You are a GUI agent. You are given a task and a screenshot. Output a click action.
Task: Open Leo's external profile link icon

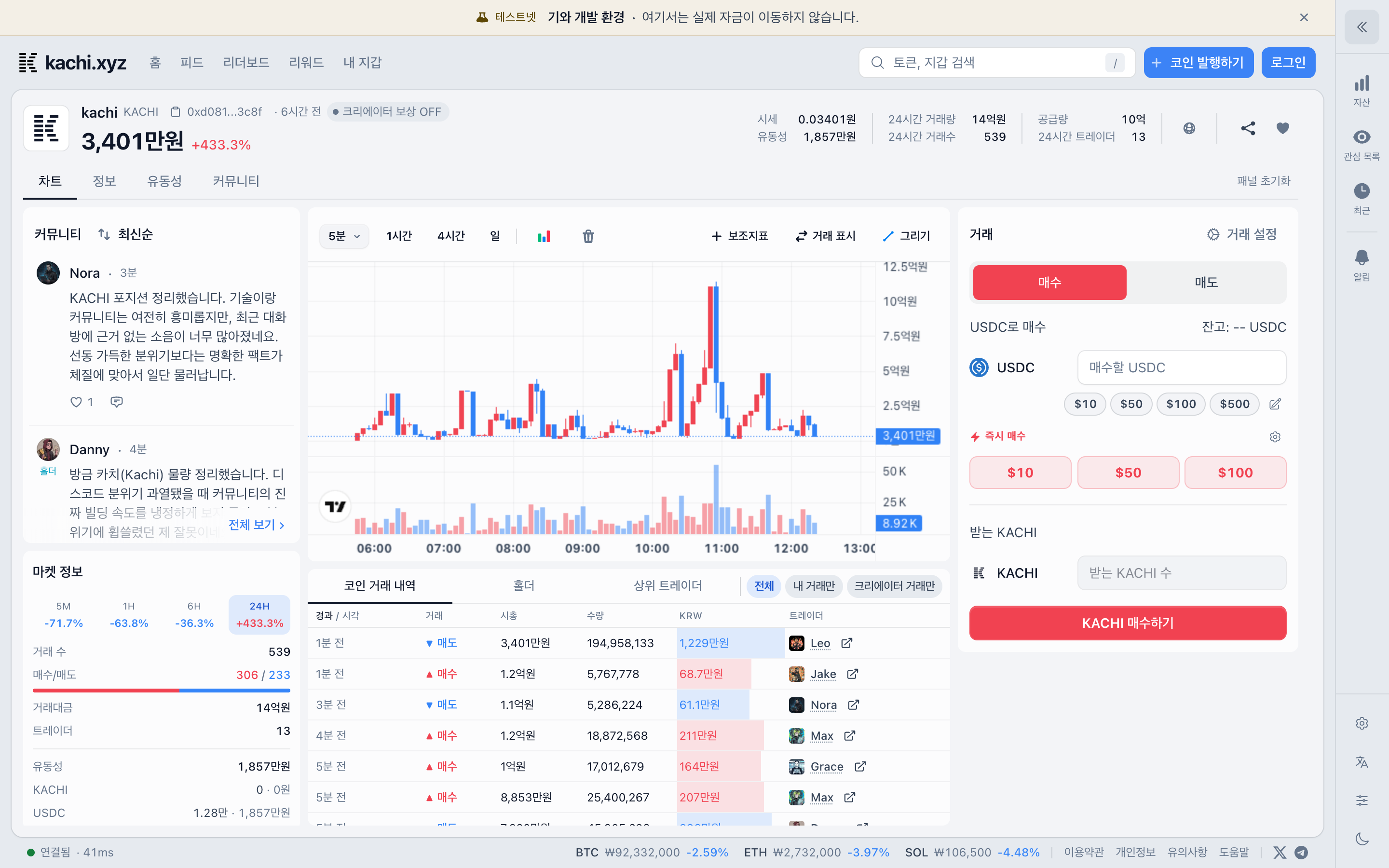pyautogui.click(x=846, y=643)
